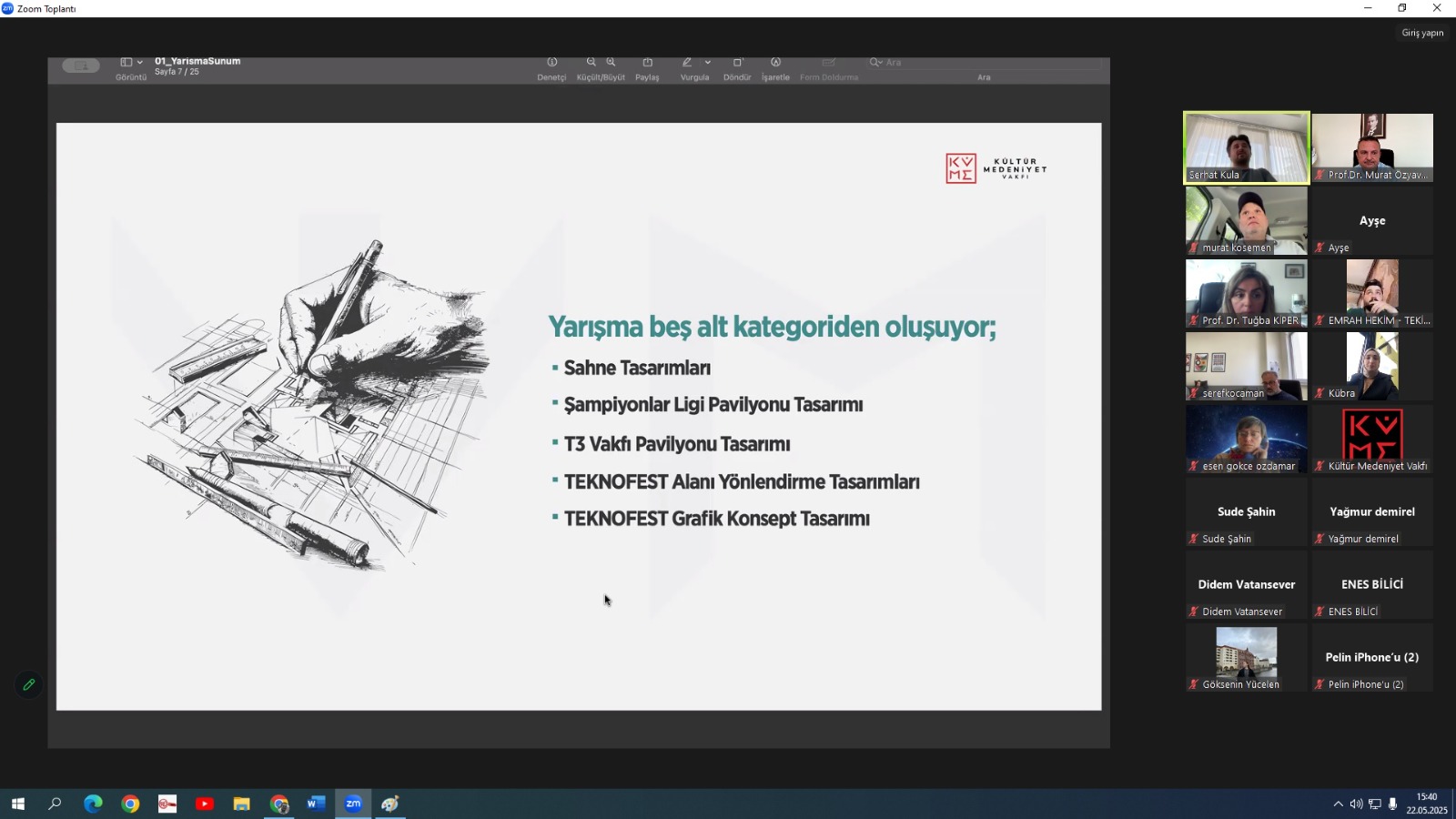Expand the Görüntü view options chevron
Image resolution: width=1456 pixels, height=819 pixels.
click(x=139, y=63)
